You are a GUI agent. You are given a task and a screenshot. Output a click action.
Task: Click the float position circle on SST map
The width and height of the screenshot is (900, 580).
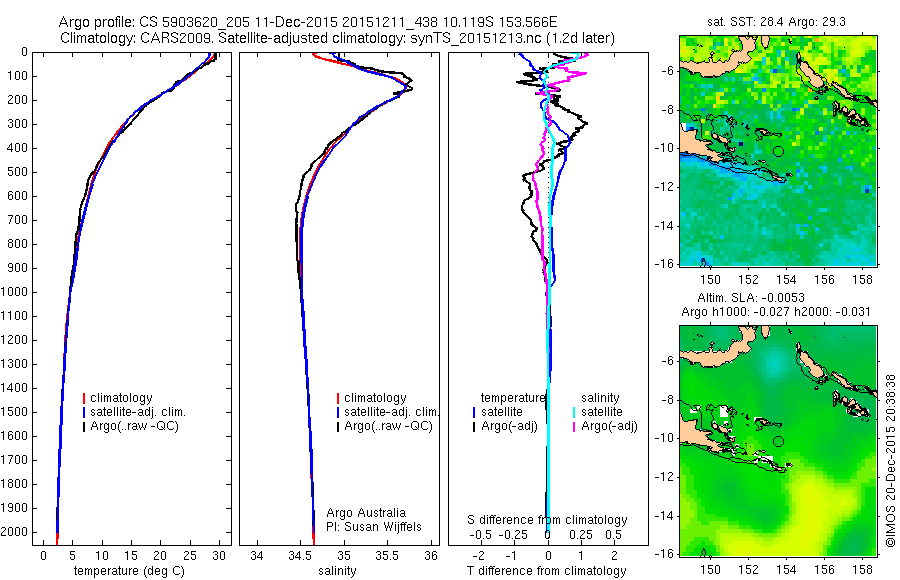tap(778, 152)
